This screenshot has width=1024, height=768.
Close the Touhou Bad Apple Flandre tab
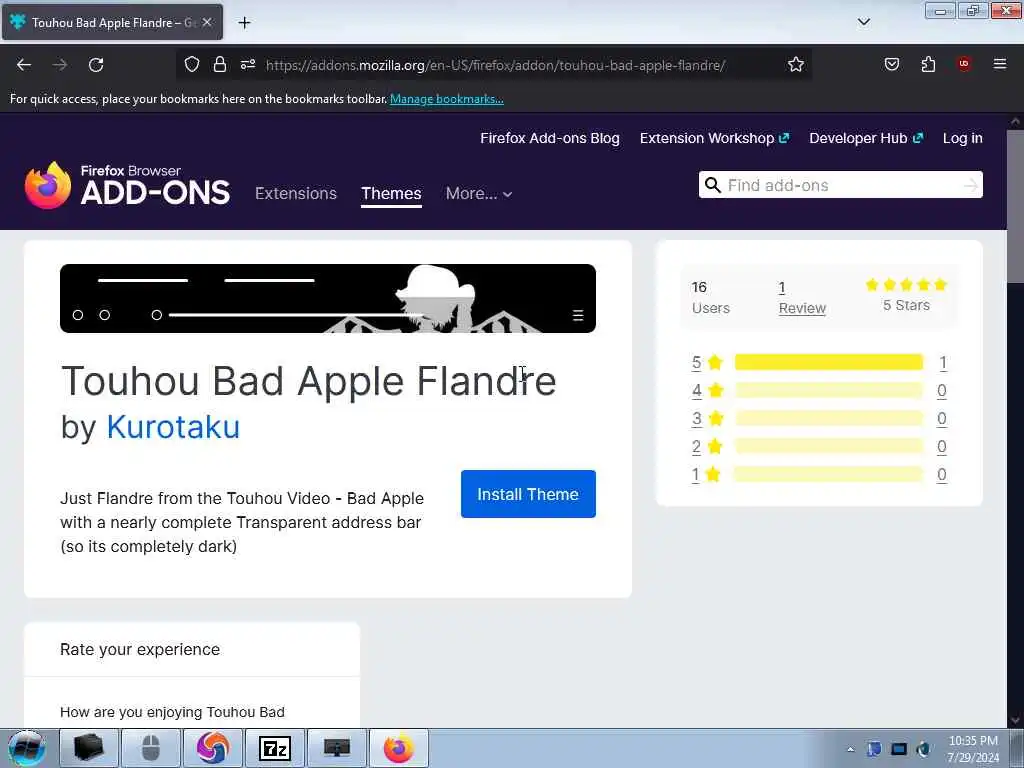tap(207, 22)
